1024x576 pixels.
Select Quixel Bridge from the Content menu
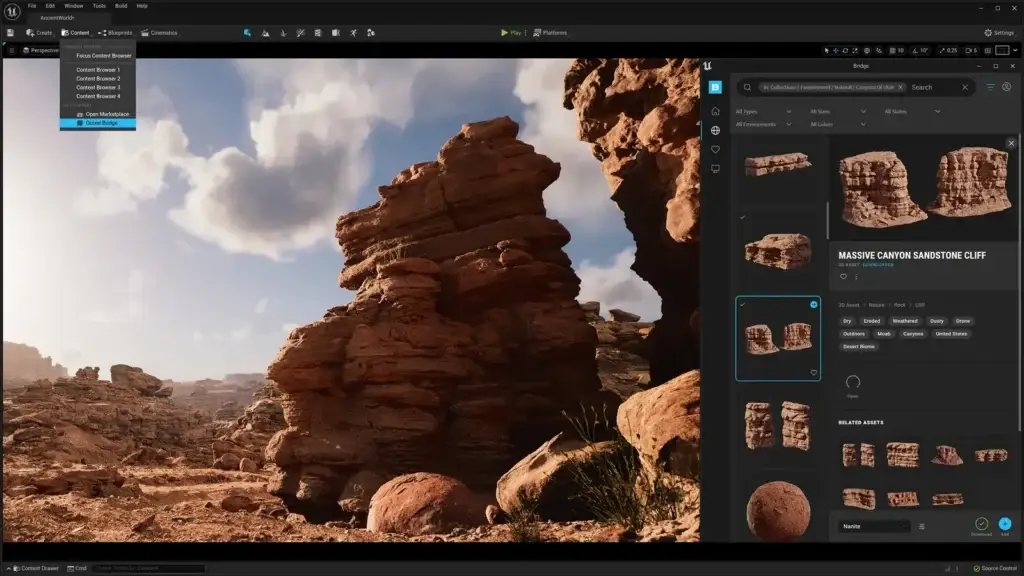point(100,123)
